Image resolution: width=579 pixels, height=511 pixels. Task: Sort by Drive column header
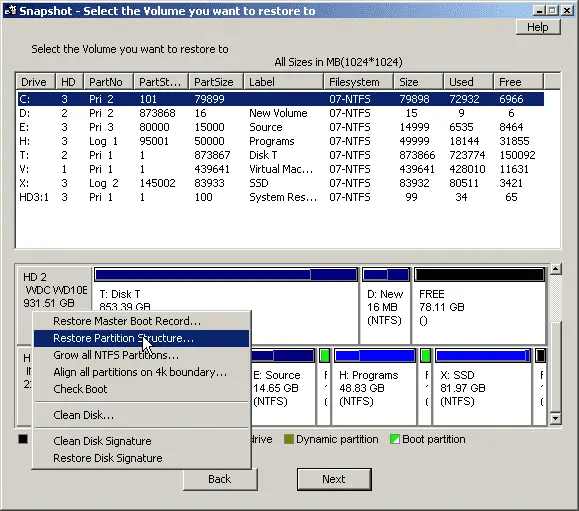coord(35,82)
